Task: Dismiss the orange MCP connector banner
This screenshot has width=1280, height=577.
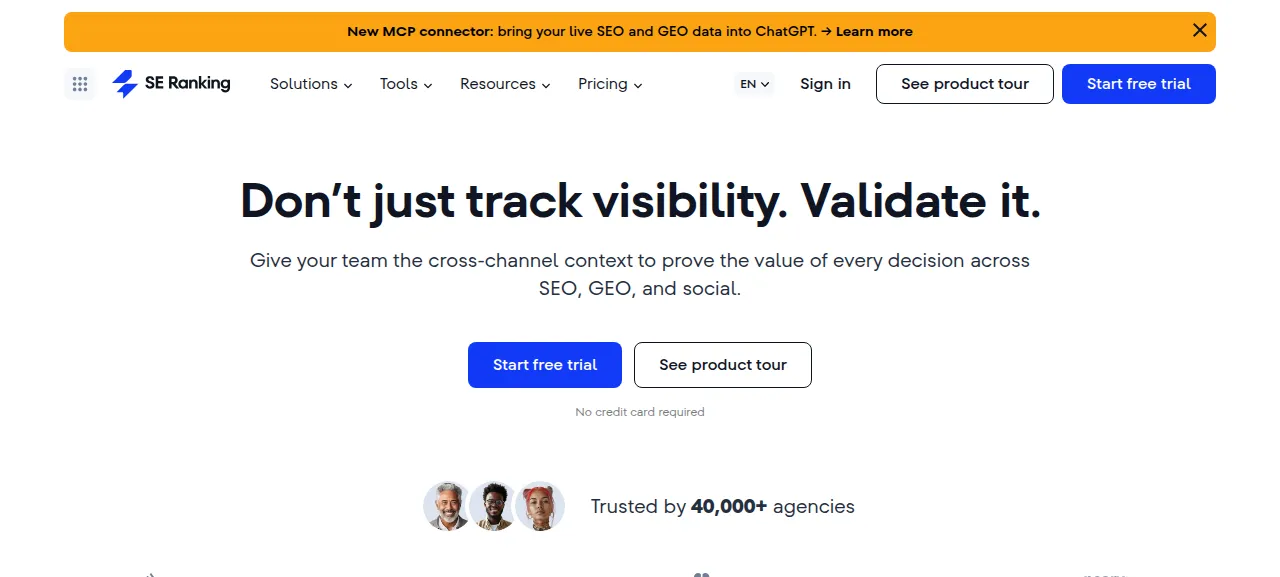Action: [x=1200, y=30]
